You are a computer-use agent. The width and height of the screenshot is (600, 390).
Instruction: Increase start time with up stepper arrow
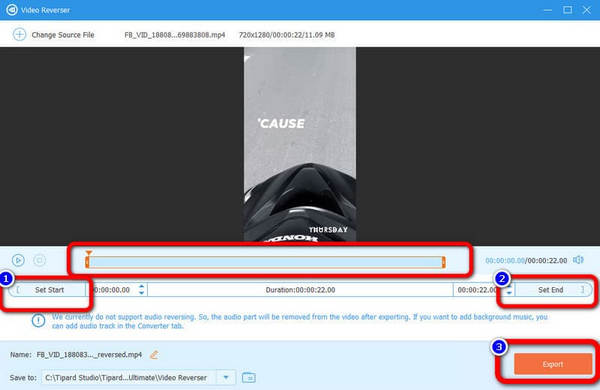pos(142,286)
